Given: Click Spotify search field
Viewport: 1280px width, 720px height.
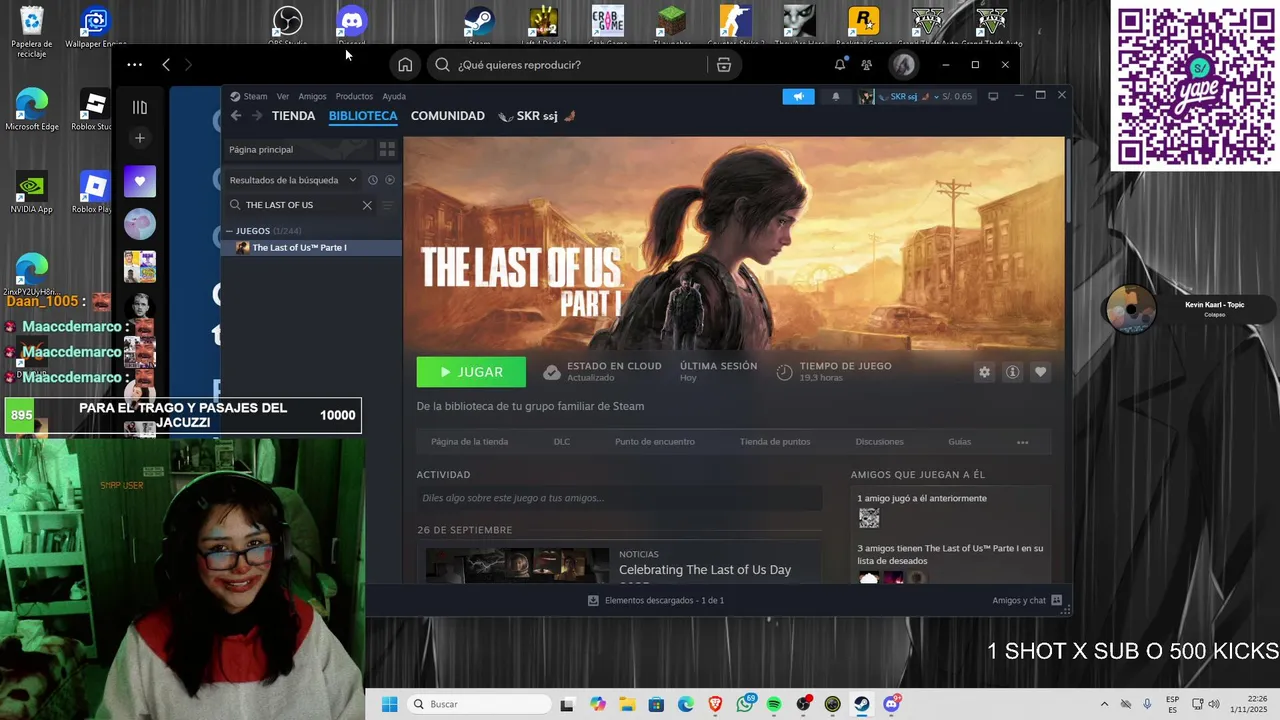Looking at the screenshot, I should pos(570,65).
